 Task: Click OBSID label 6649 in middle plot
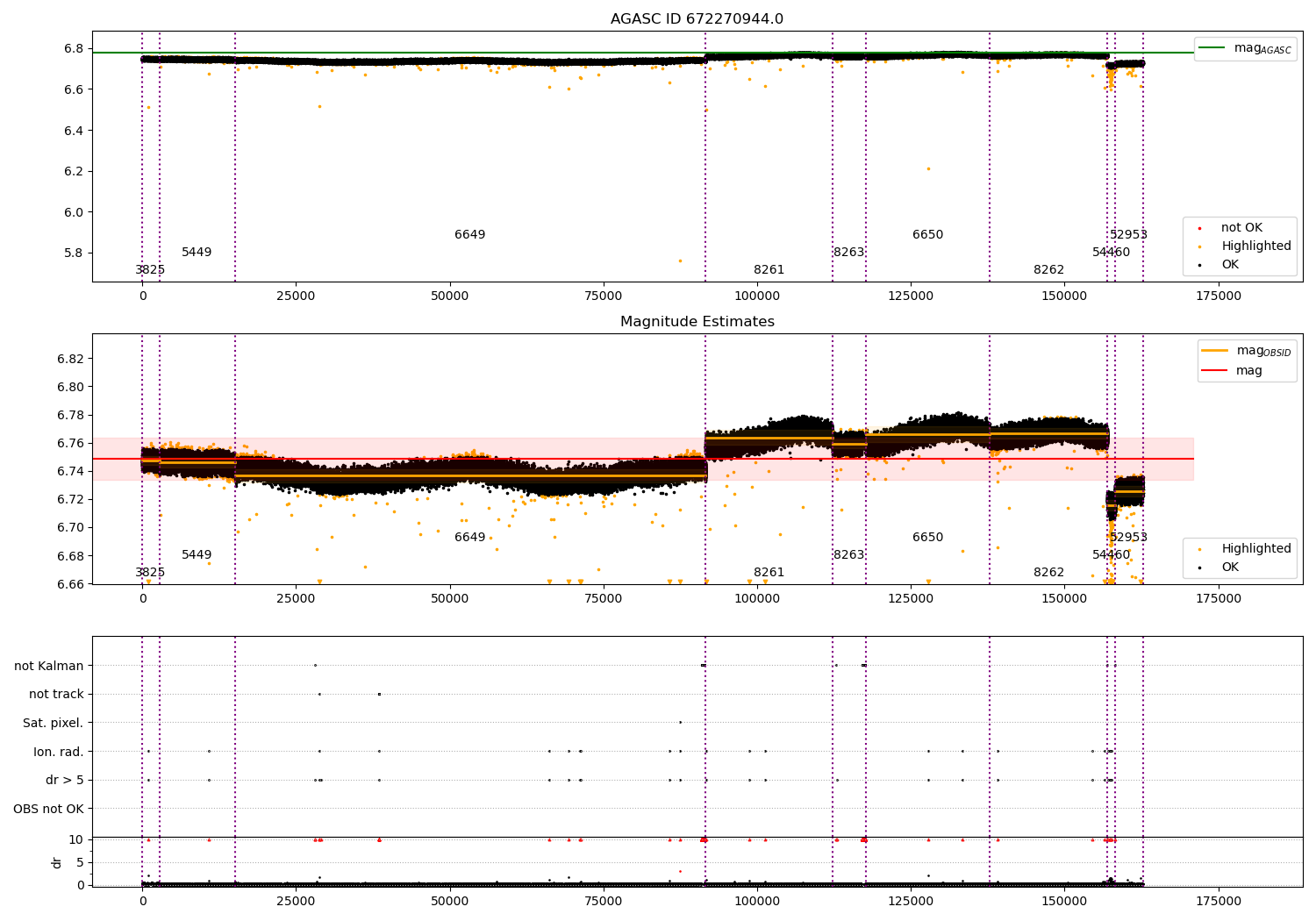click(469, 538)
